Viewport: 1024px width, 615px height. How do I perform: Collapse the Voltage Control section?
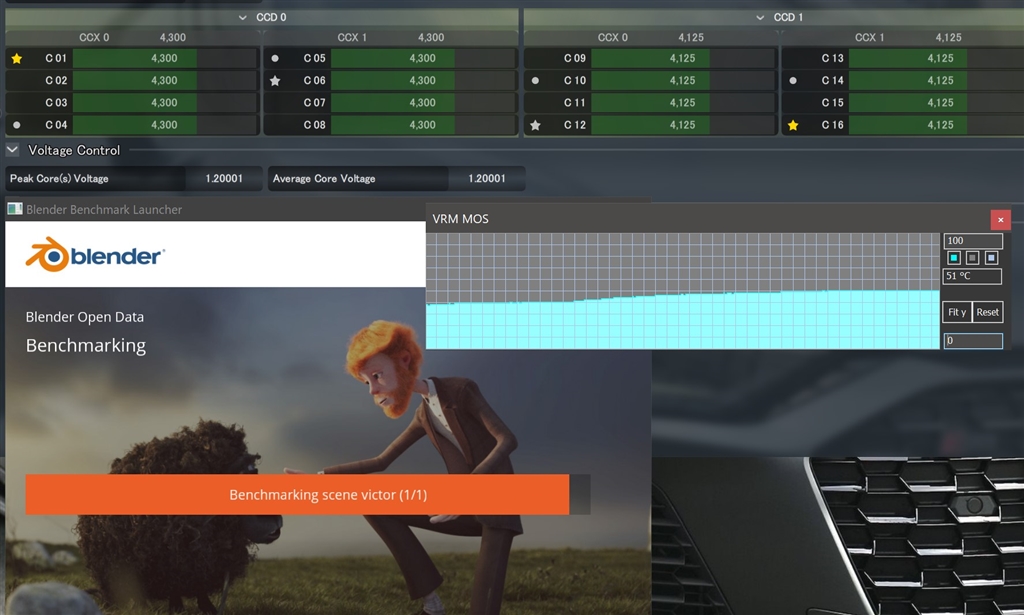[x=12, y=150]
